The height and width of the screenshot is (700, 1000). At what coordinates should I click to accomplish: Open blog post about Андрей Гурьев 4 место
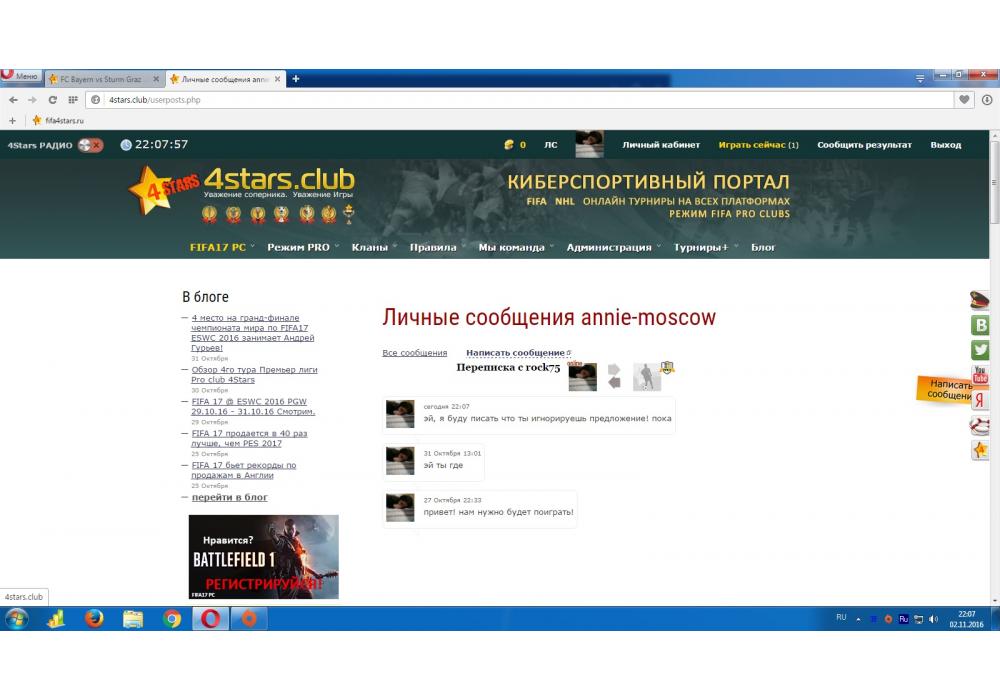point(253,333)
